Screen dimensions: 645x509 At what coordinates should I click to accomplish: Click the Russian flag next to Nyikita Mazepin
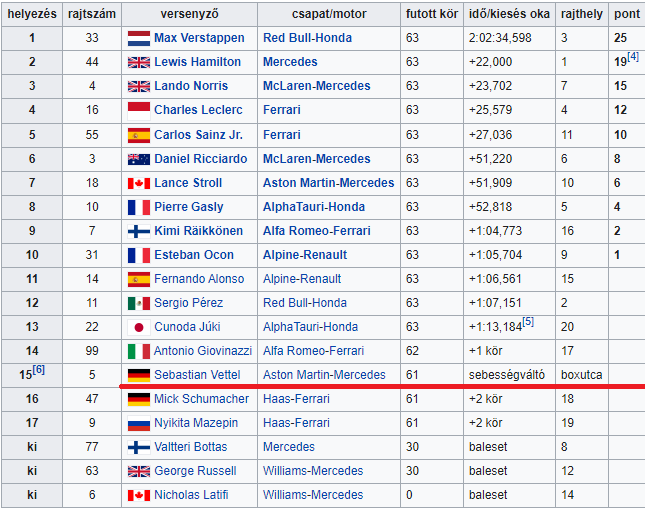138,423
